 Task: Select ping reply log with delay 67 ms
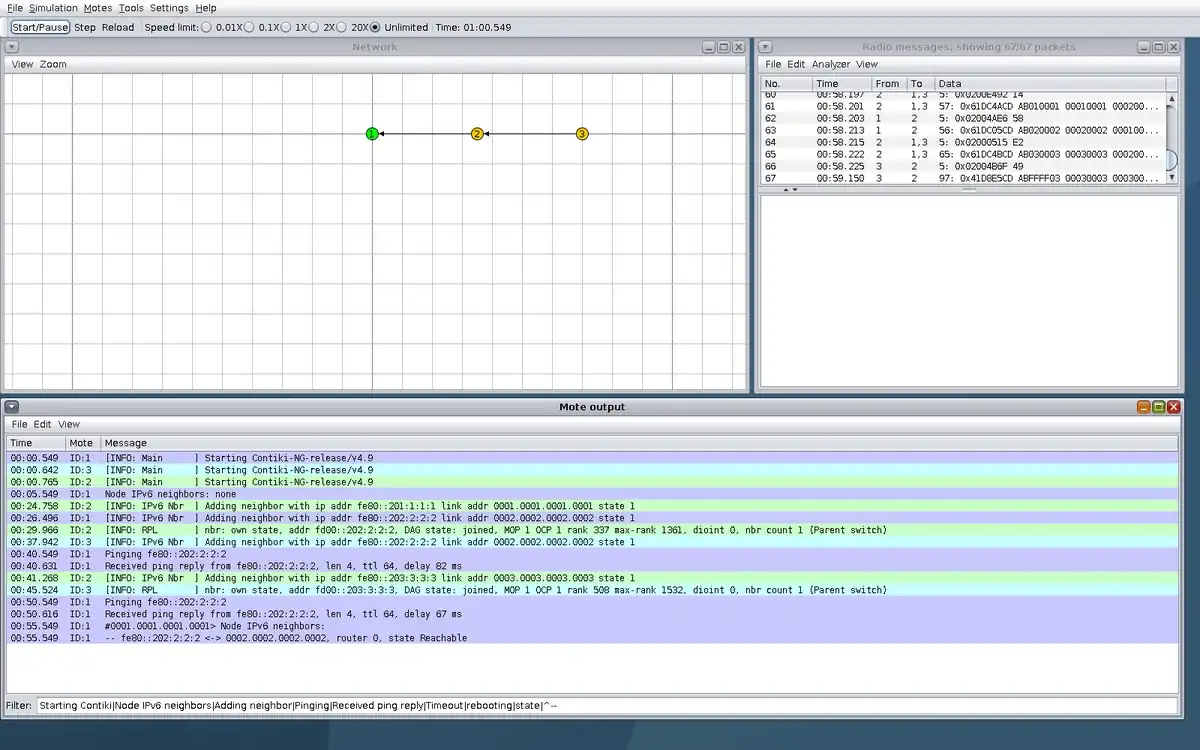click(593, 614)
